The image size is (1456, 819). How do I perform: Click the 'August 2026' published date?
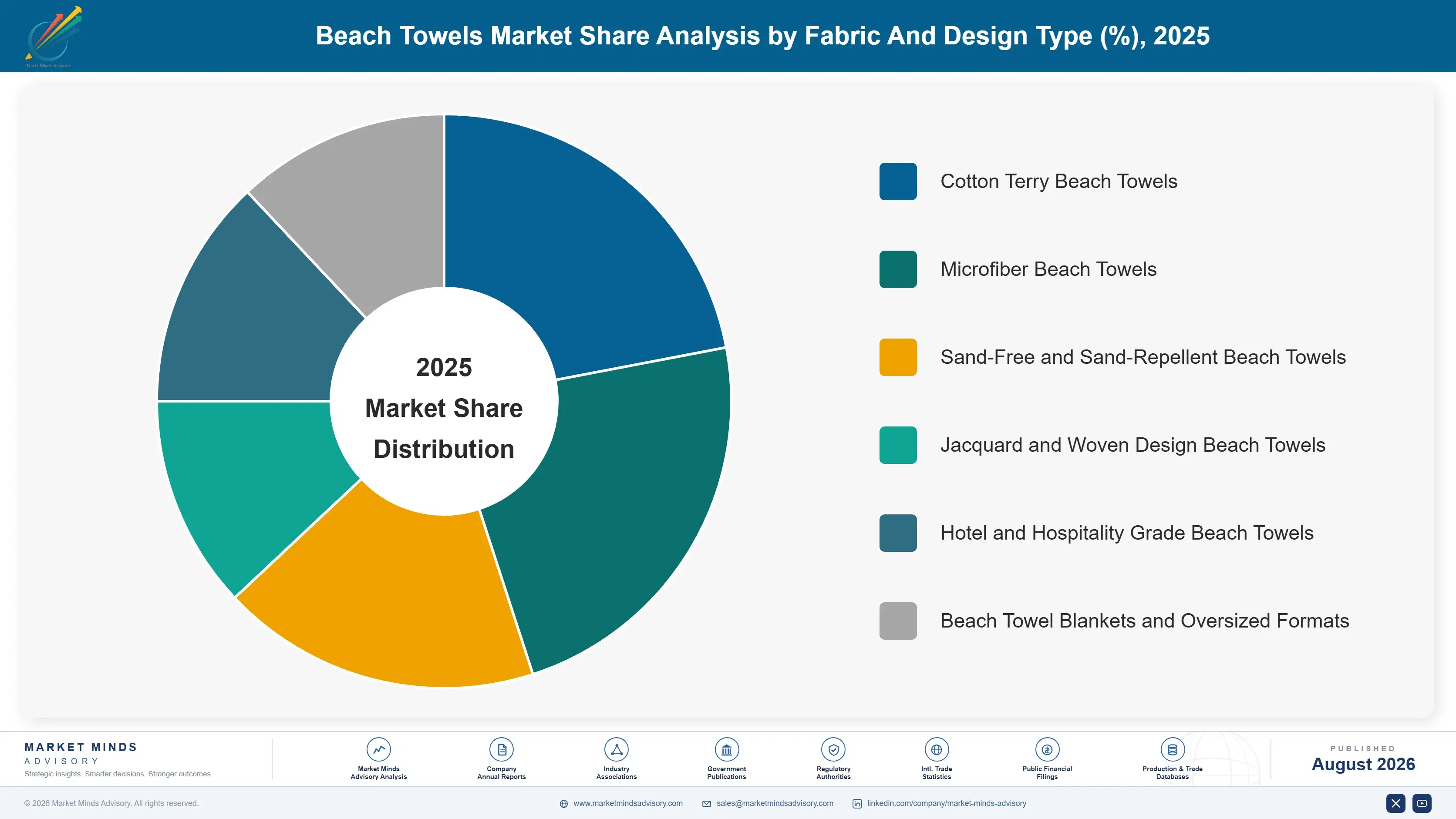1363,764
